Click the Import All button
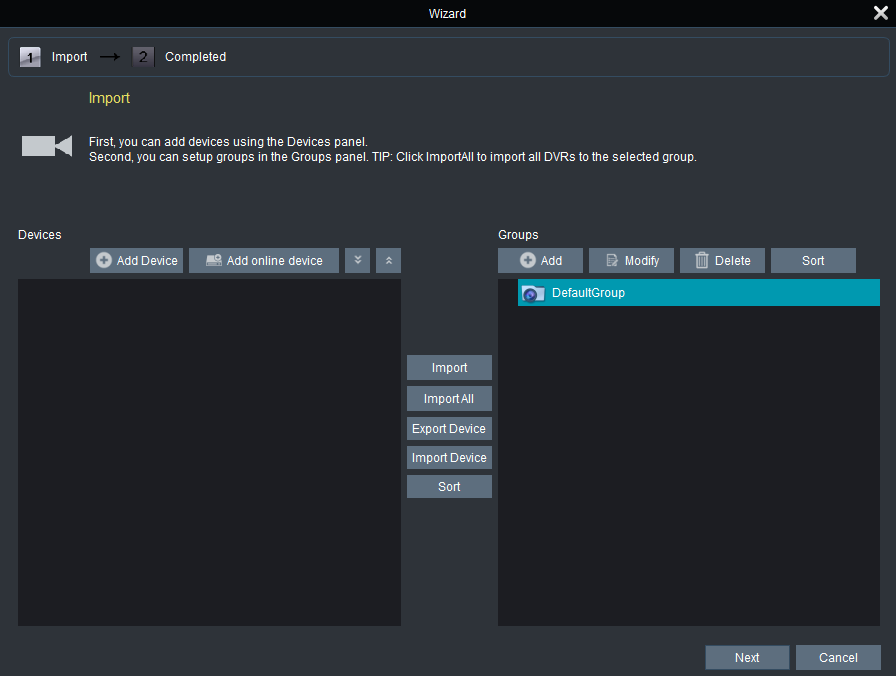Image resolution: width=896 pixels, height=676 pixels. tap(449, 398)
